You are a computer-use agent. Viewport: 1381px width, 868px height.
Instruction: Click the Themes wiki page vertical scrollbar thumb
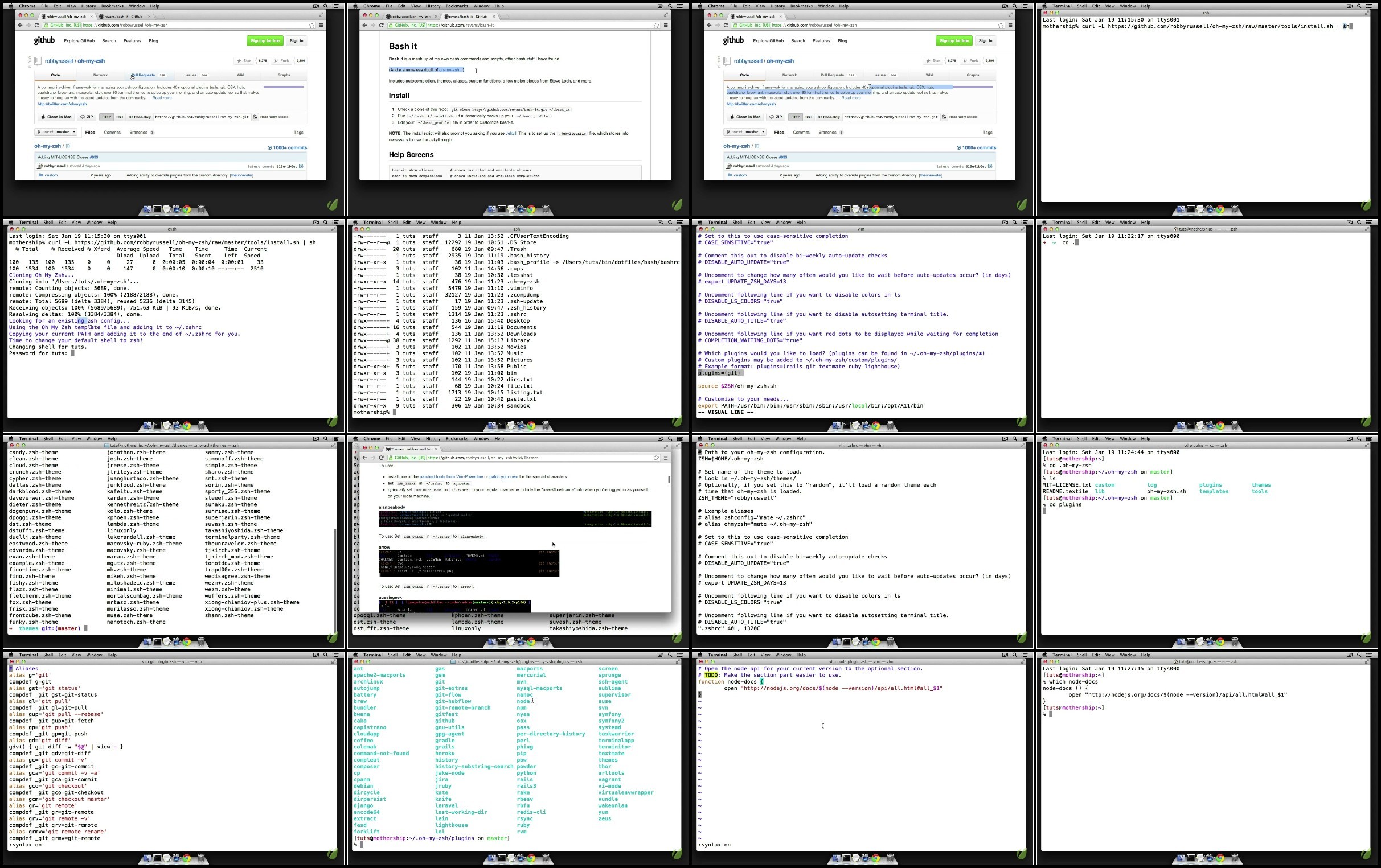coord(669,479)
